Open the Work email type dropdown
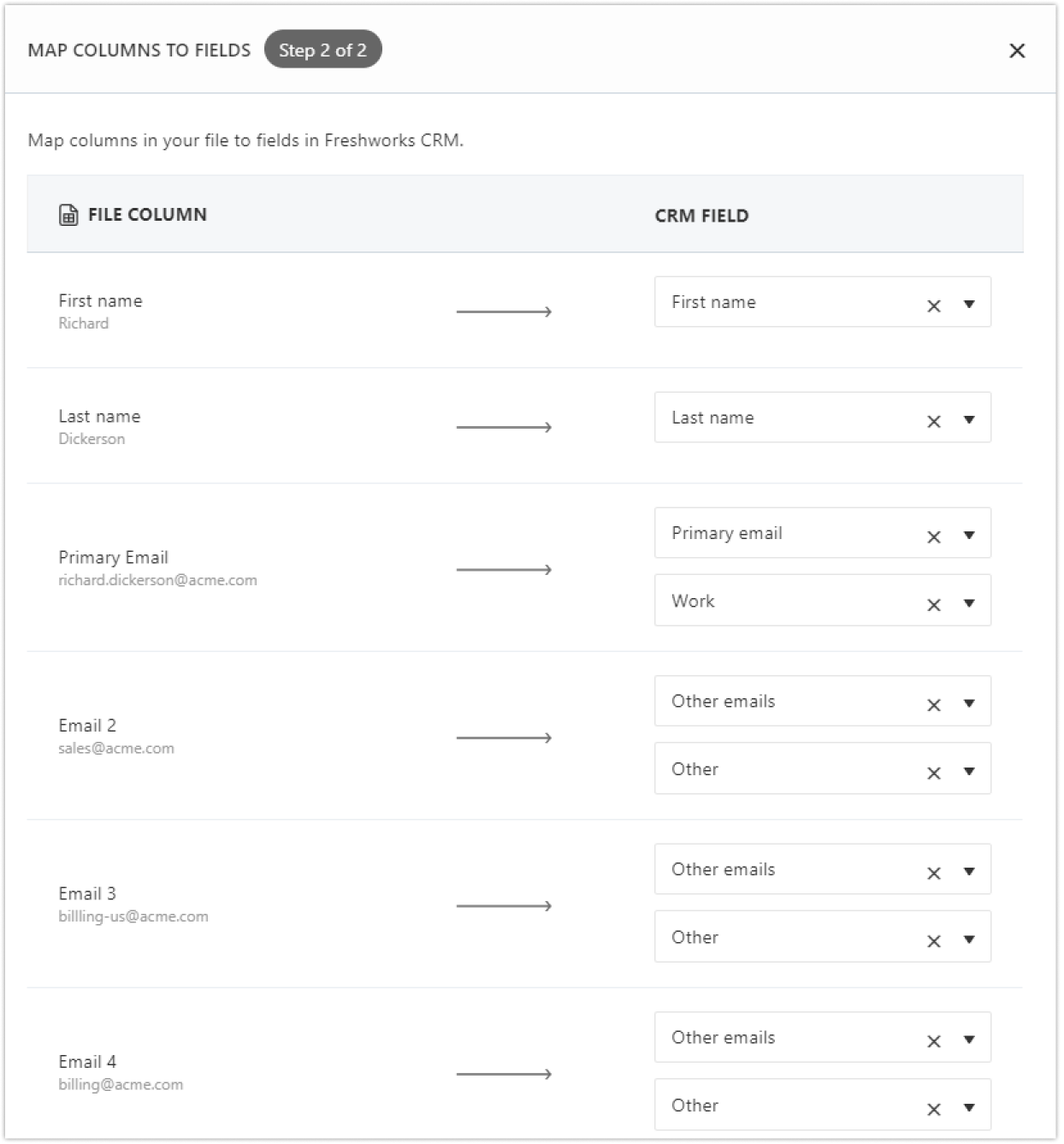Viewport: 1064px width, 1144px height. click(x=969, y=601)
